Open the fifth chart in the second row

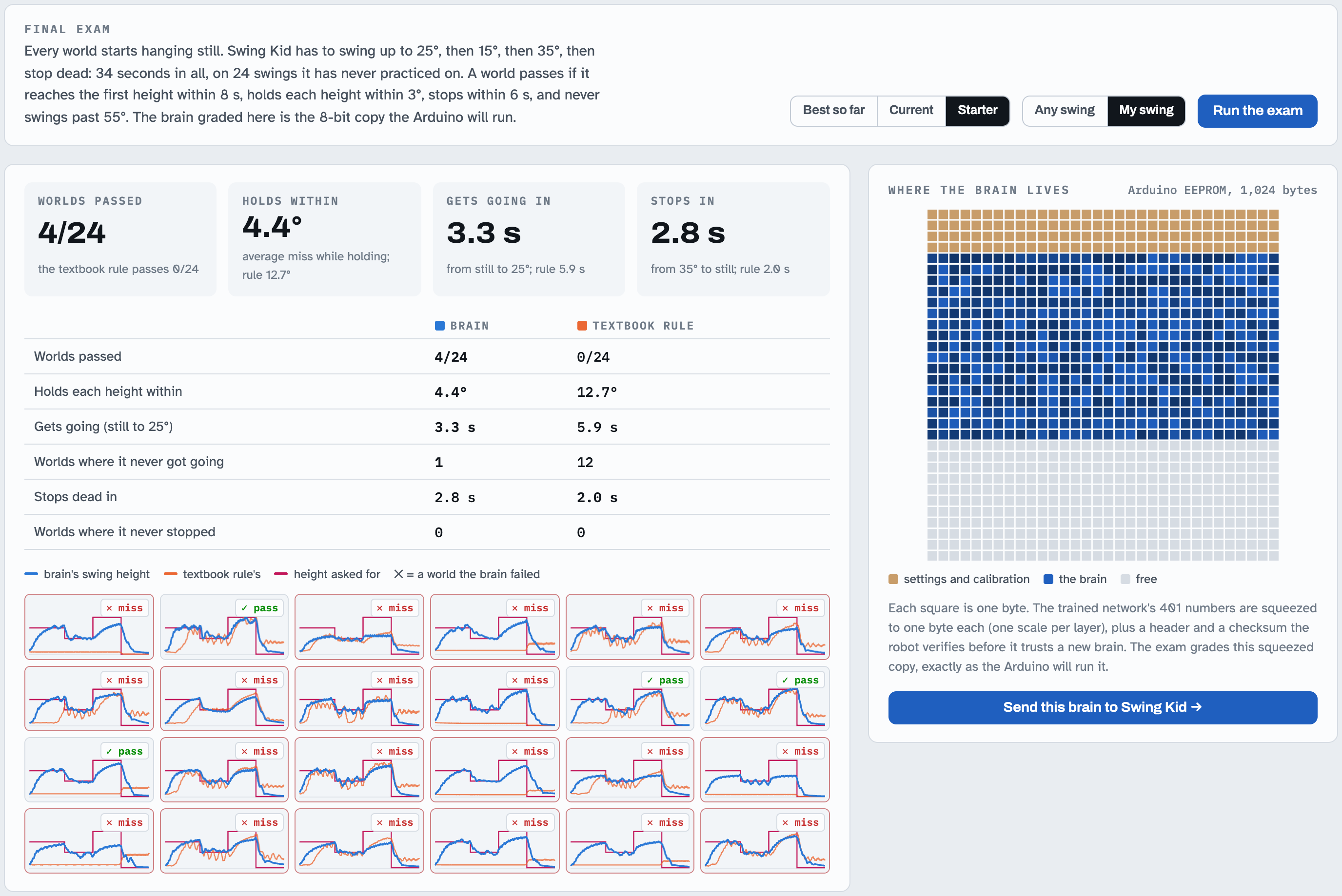630,698
